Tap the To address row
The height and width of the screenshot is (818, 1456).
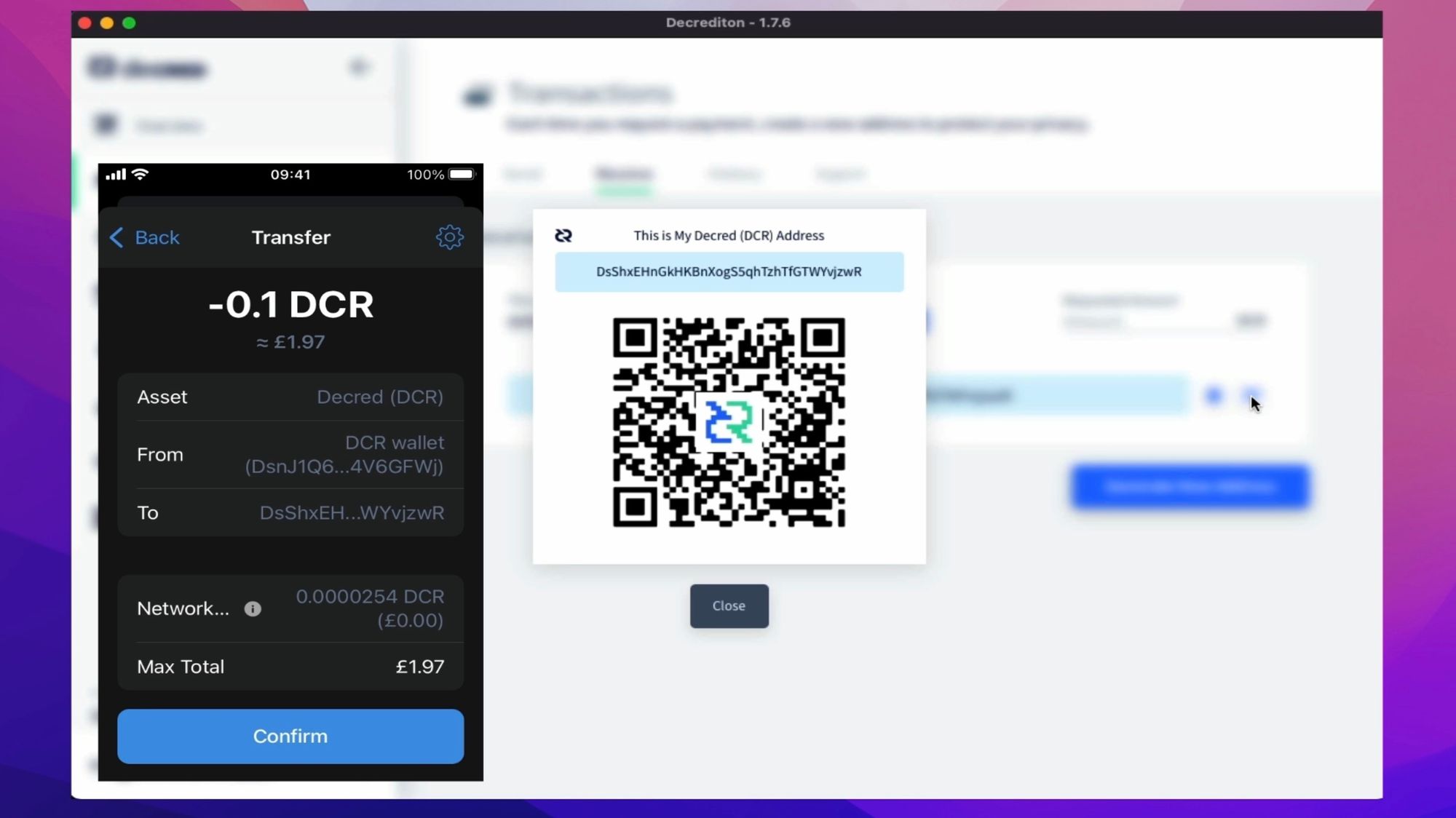click(290, 513)
